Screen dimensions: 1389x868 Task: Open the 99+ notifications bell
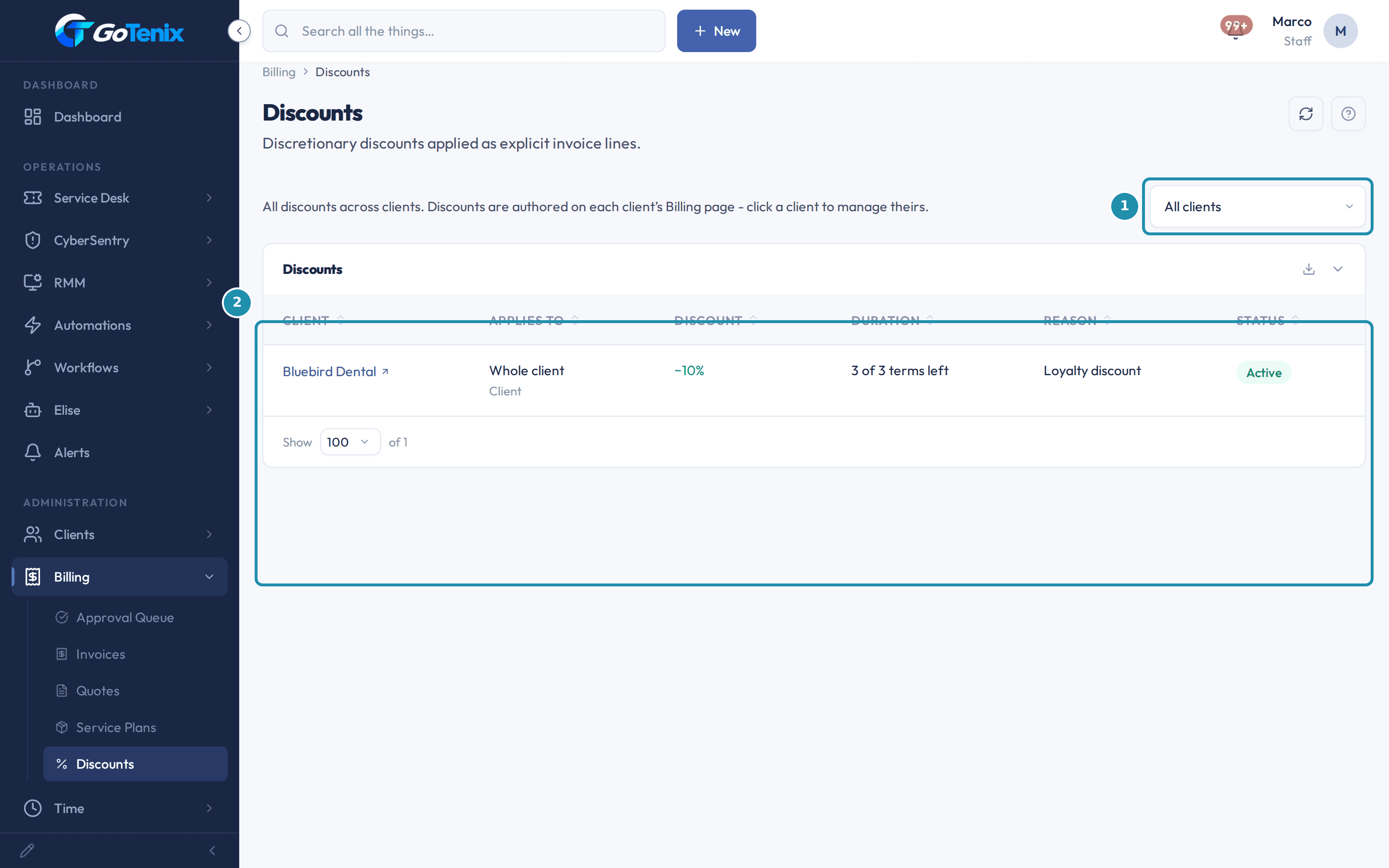coord(1236,27)
